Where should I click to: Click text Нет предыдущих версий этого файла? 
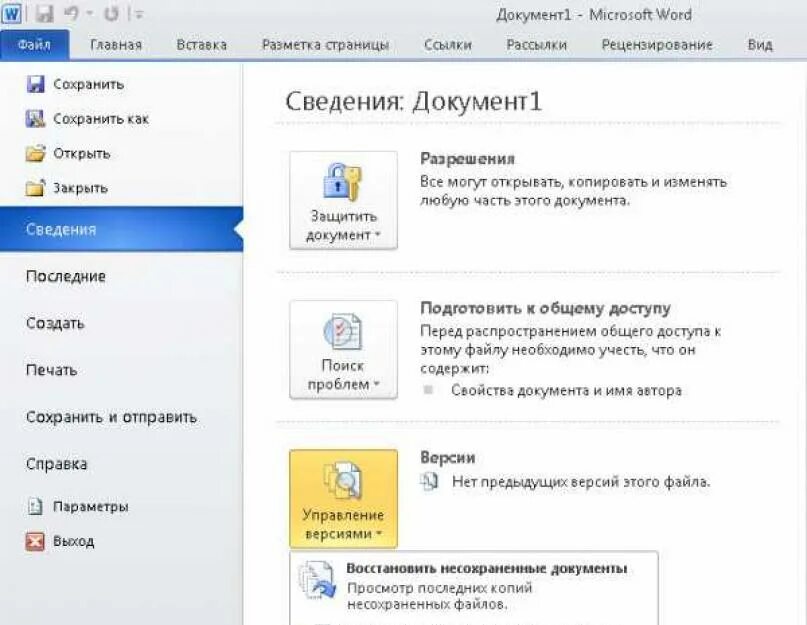coord(581,482)
